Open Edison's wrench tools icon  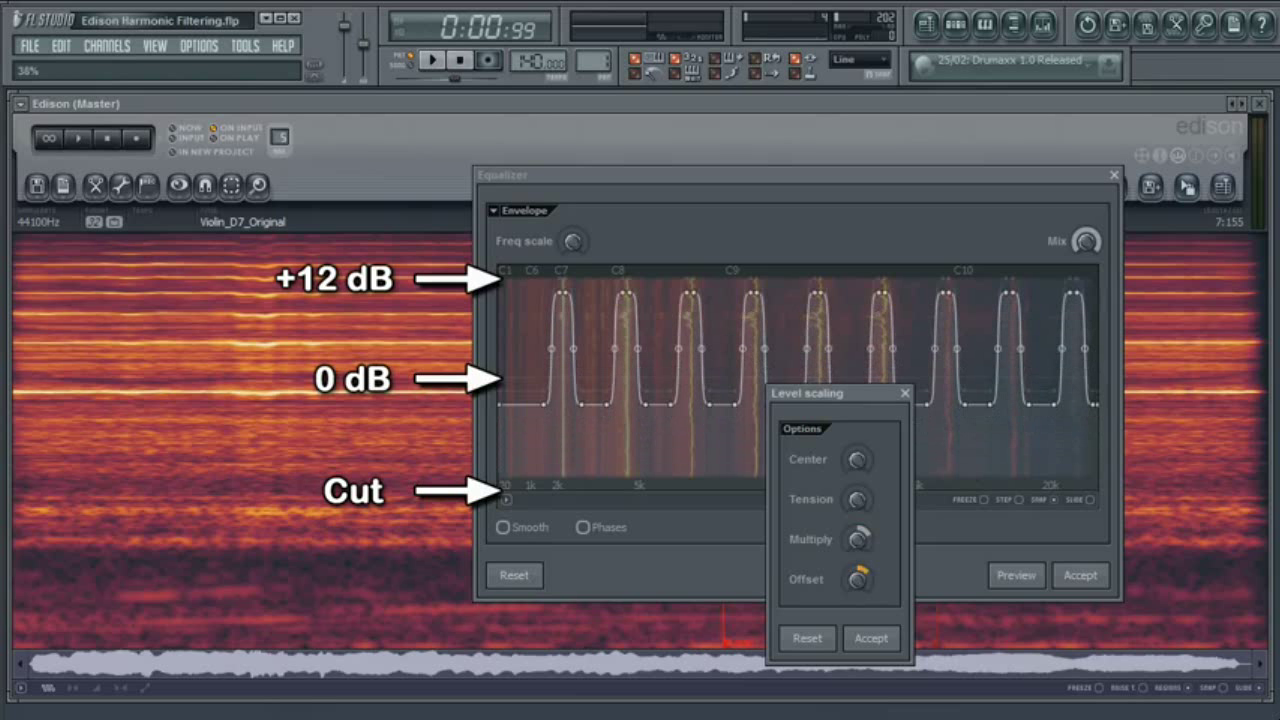121,185
